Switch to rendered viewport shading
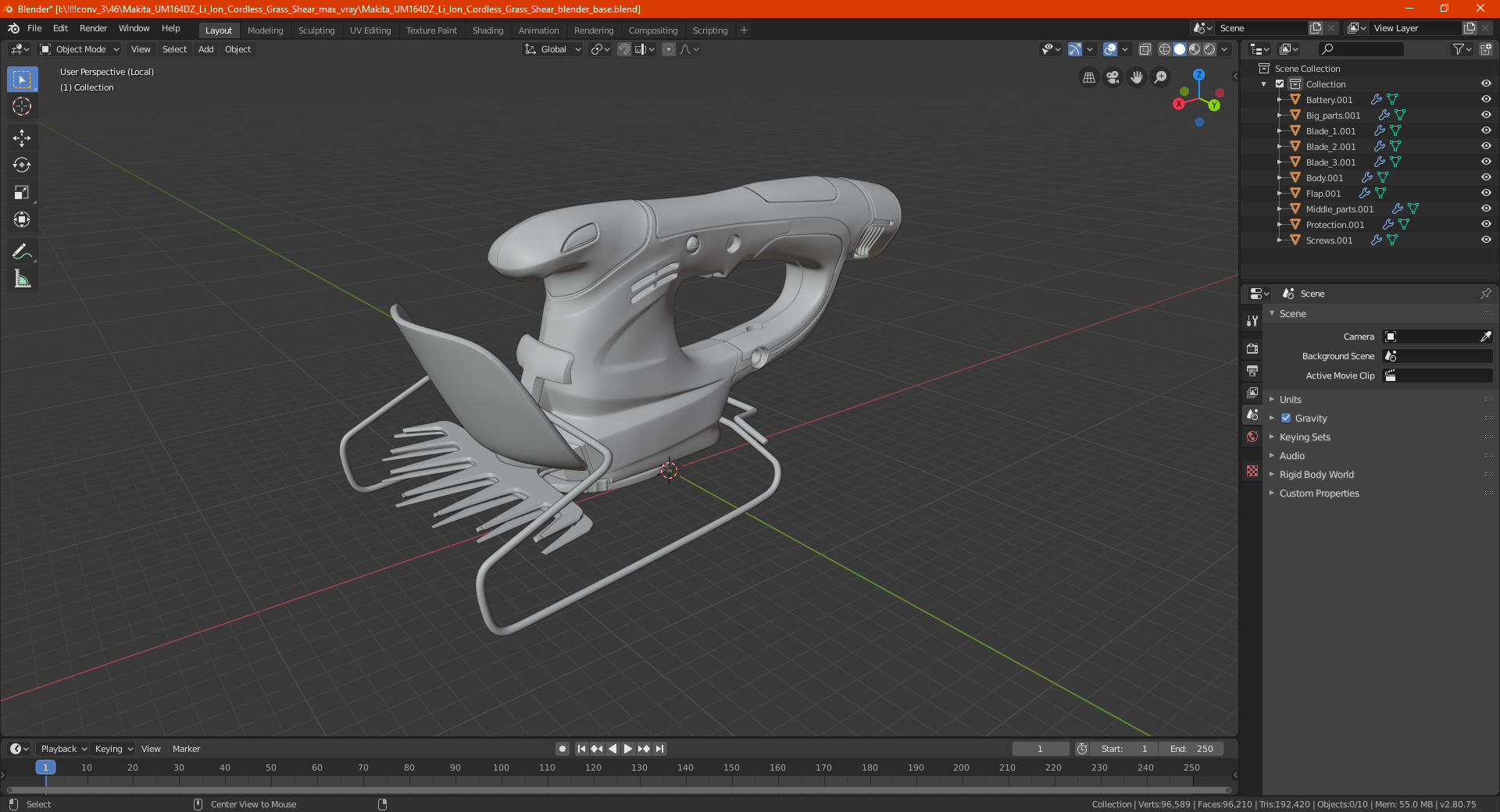 (1209, 49)
